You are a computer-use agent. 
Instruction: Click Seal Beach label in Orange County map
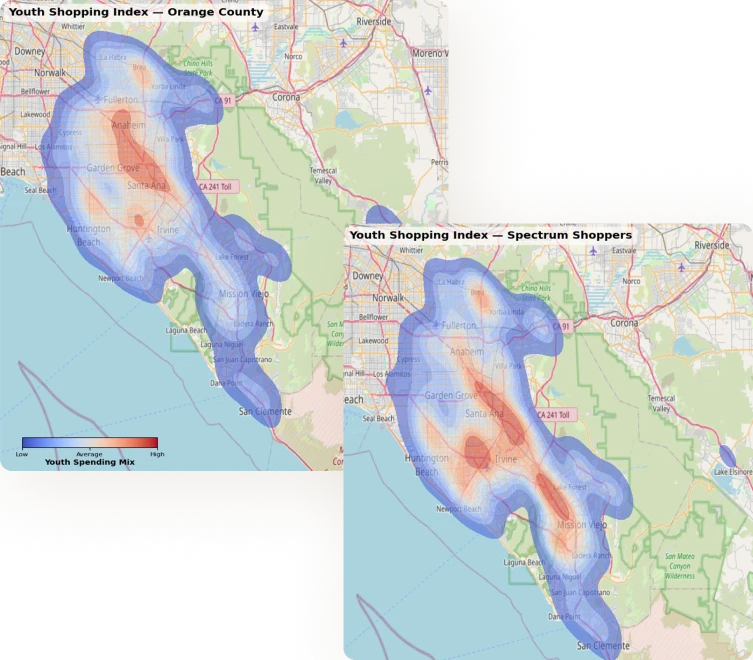(x=40, y=190)
